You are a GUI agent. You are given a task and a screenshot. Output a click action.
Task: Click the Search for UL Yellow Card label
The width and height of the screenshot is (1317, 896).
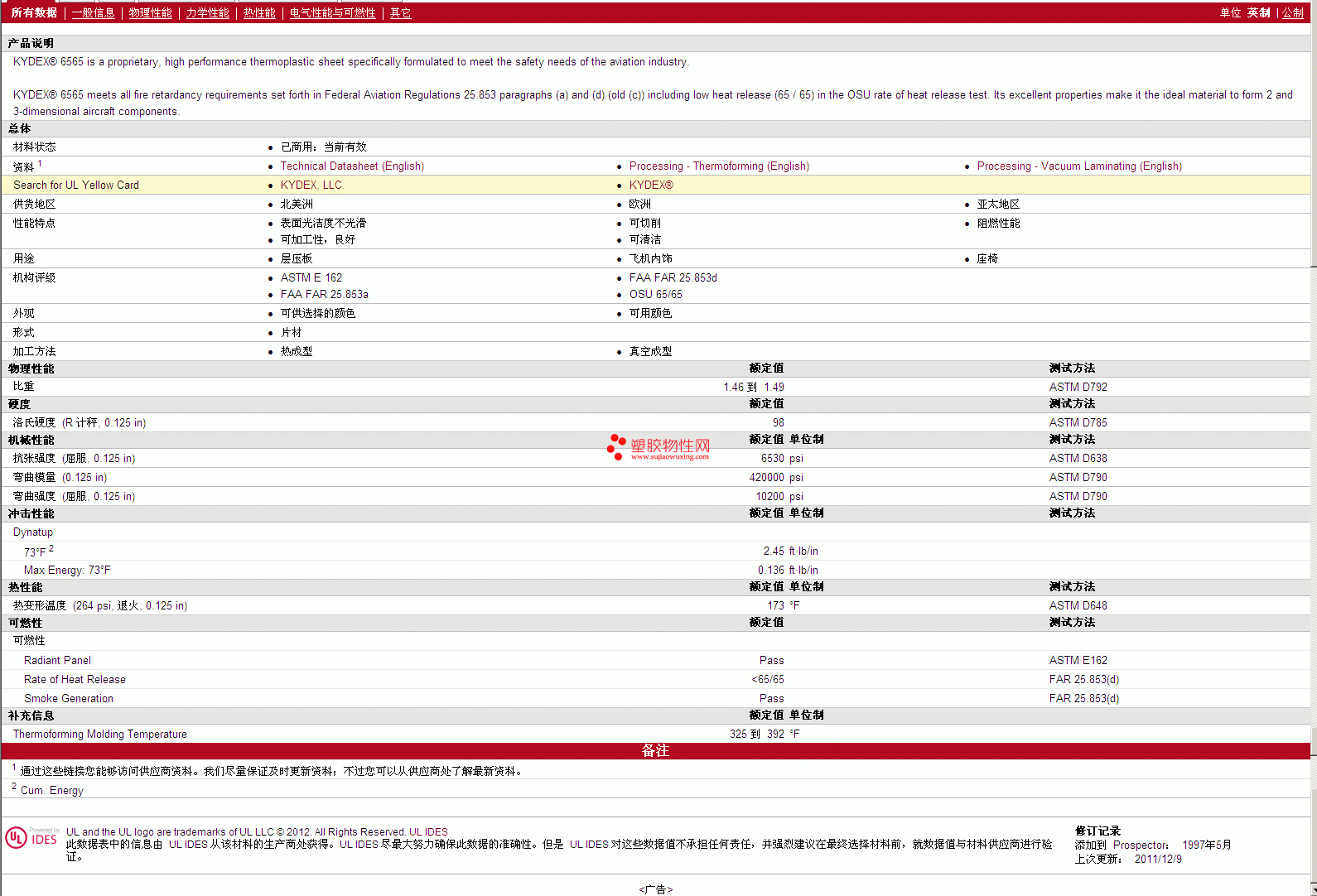[76, 185]
